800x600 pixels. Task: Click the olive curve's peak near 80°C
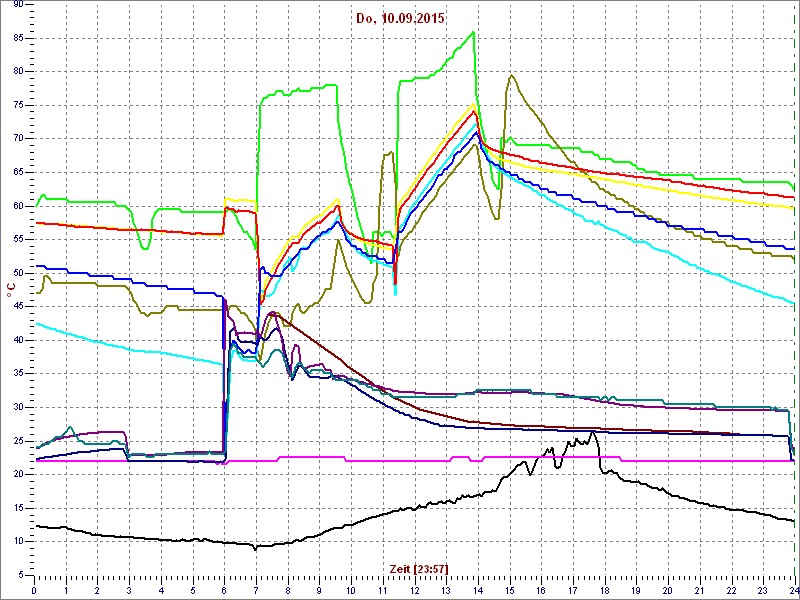[x=511, y=75]
